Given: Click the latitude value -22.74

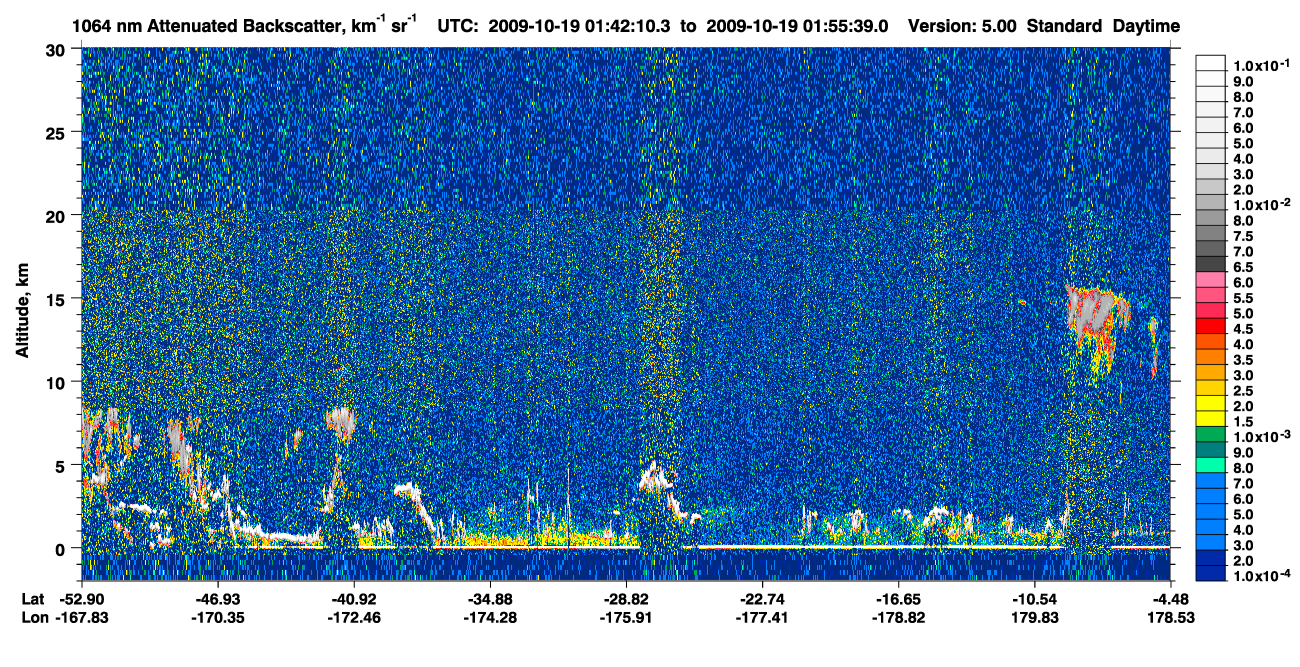Looking at the screenshot, I should pyautogui.click(x=762, y=598).
